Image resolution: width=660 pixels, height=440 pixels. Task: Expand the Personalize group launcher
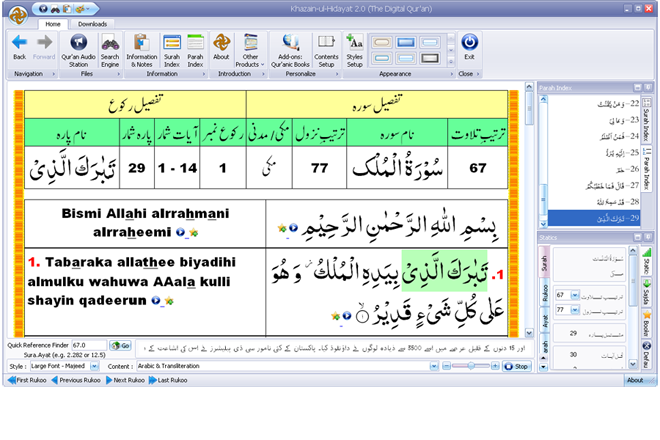click(x=337, y=74)
